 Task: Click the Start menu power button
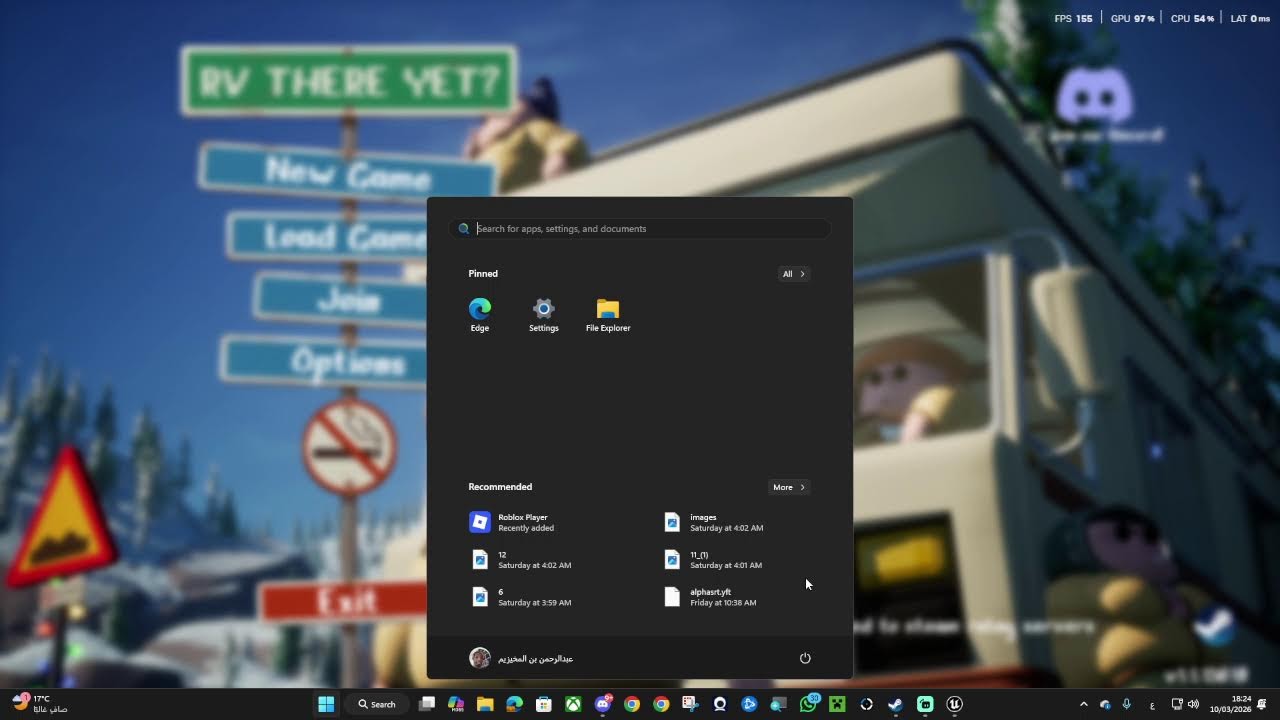[x=805, y=658]
